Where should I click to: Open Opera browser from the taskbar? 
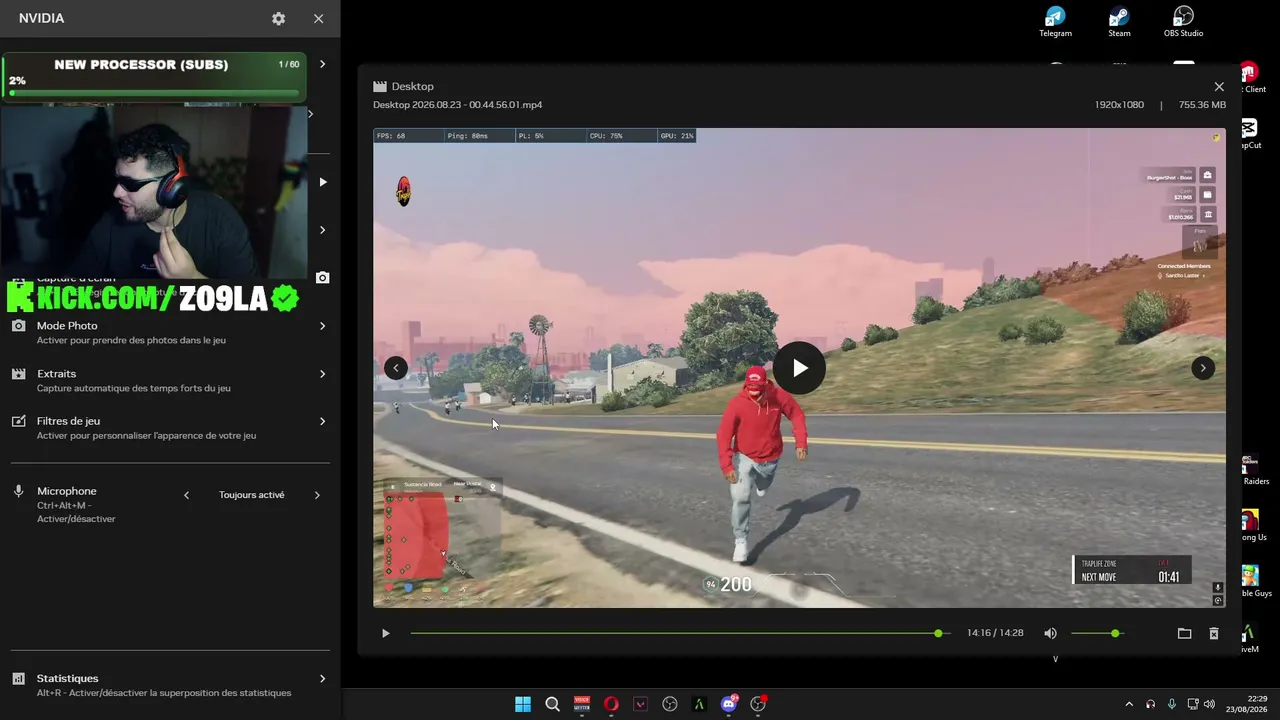tap(611, 704)
